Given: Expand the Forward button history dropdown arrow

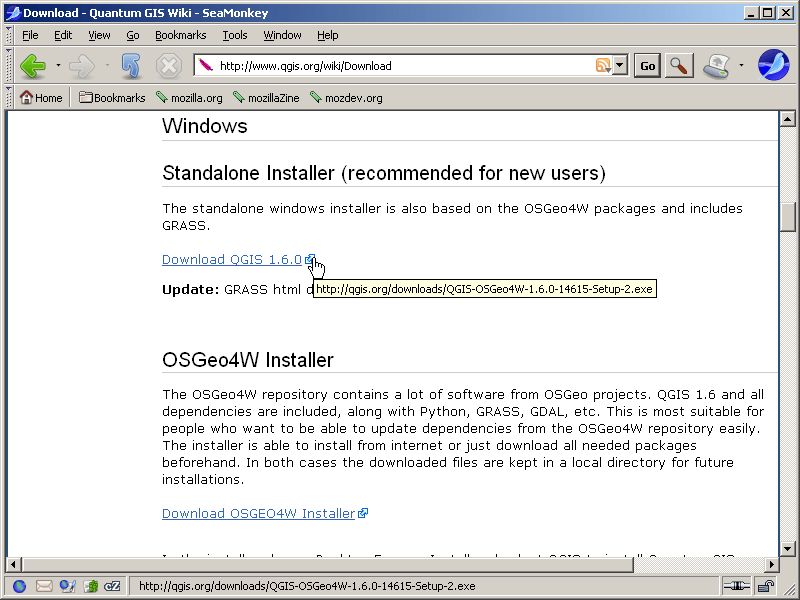Looking at the screenshot, I should pyautogui.click(x=107, y=65).
